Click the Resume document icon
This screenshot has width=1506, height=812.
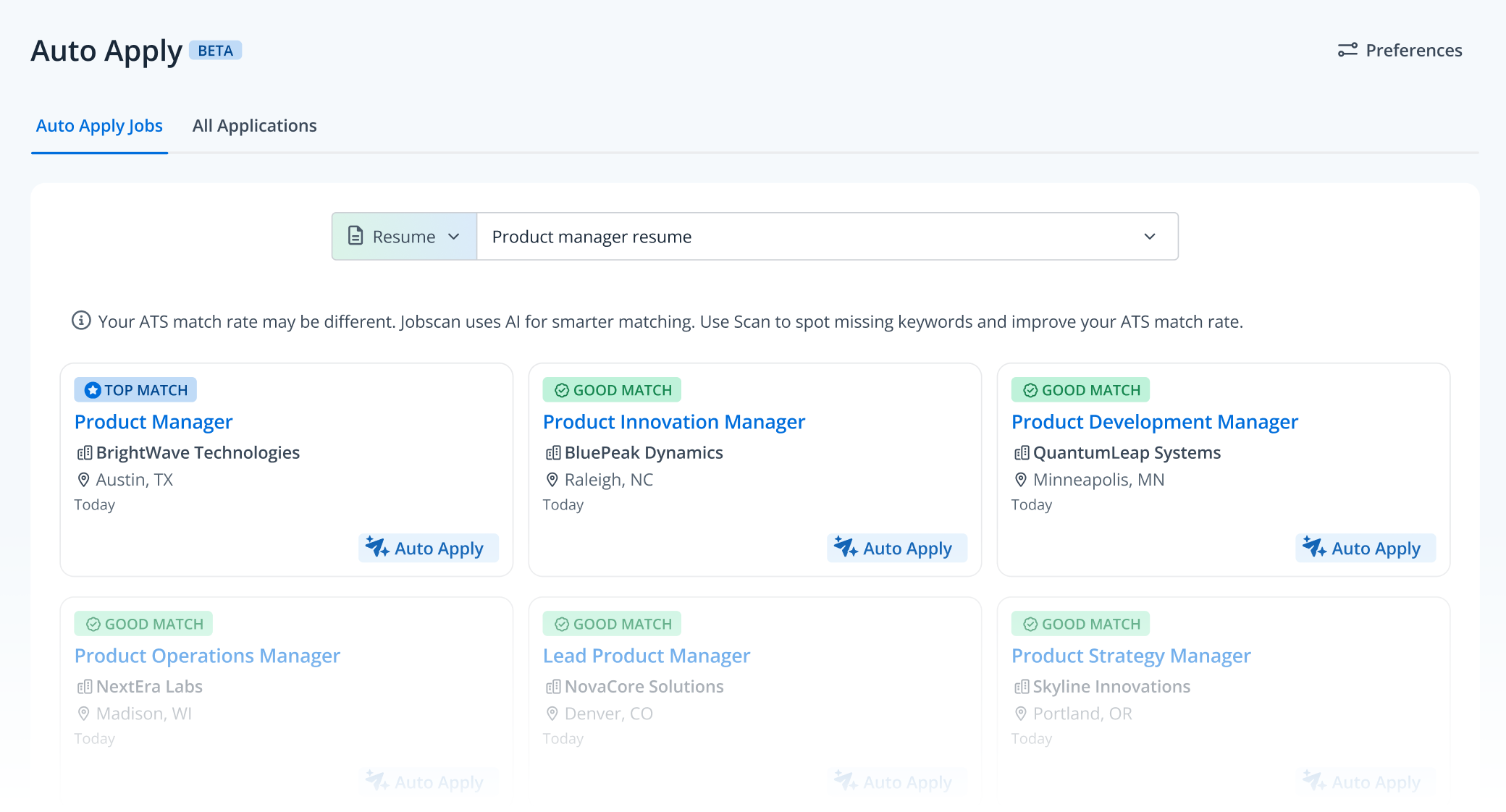pyautogui.click(x=356, y=236)
